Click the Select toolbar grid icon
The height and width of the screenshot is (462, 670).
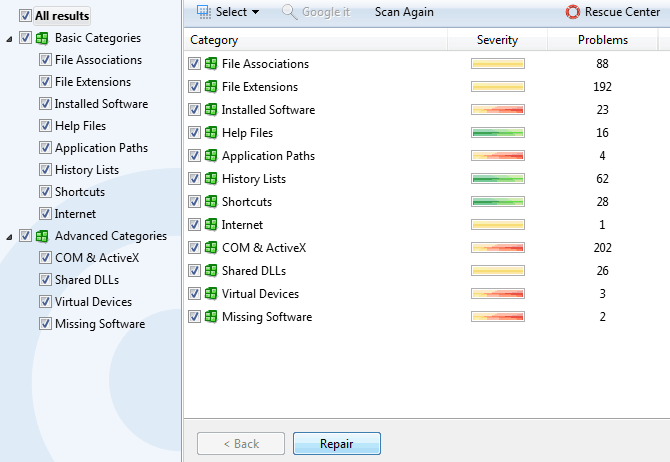pyautogui.click(x=204, y=12)
